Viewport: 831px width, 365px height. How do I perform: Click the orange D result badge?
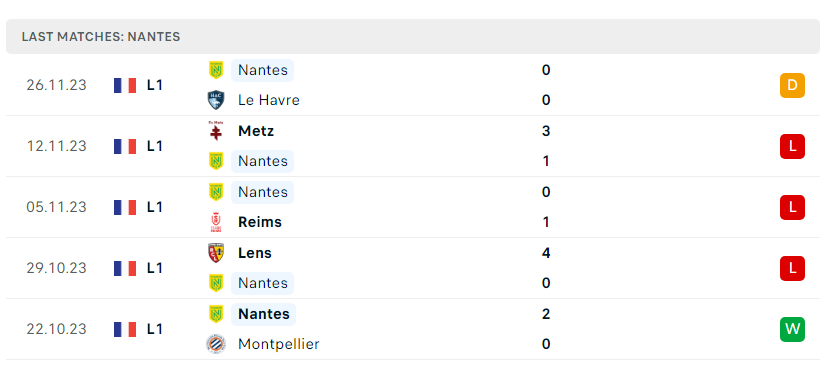(792, 85)
